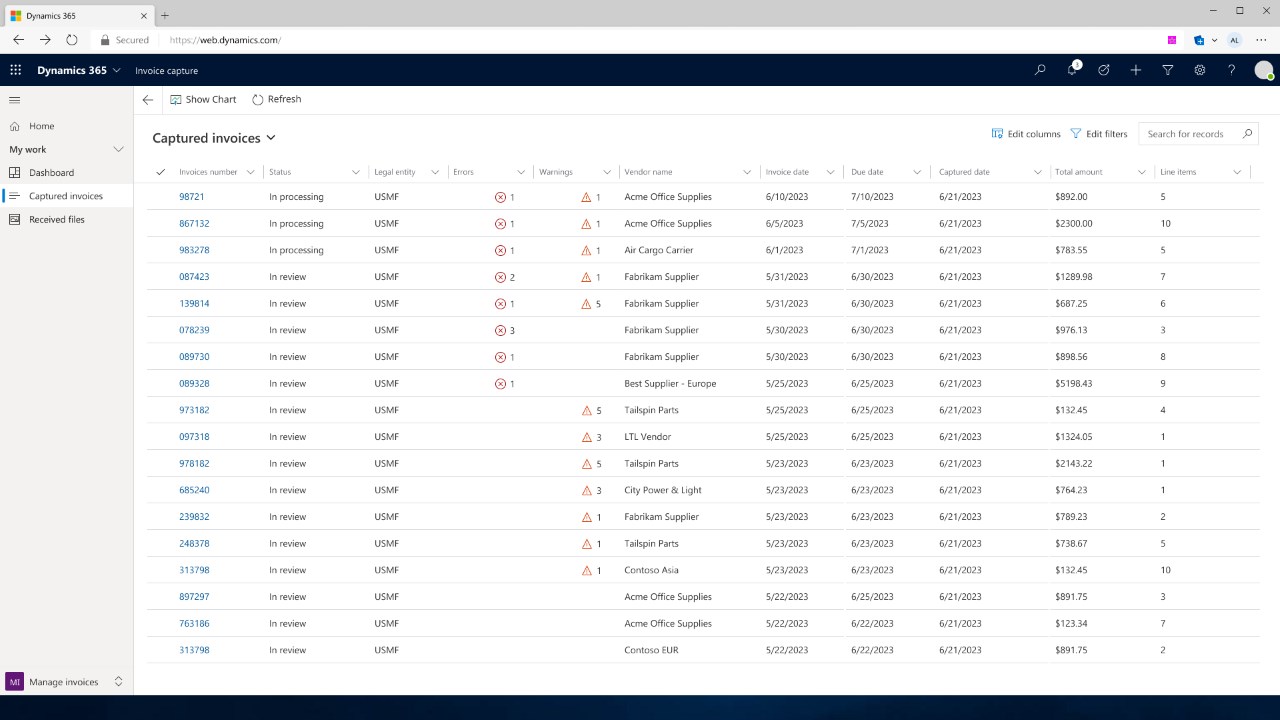This screenshot has height=720, width=1280.
Task: Click total amount $5198.43 cell
Action: coord(1074,384)
